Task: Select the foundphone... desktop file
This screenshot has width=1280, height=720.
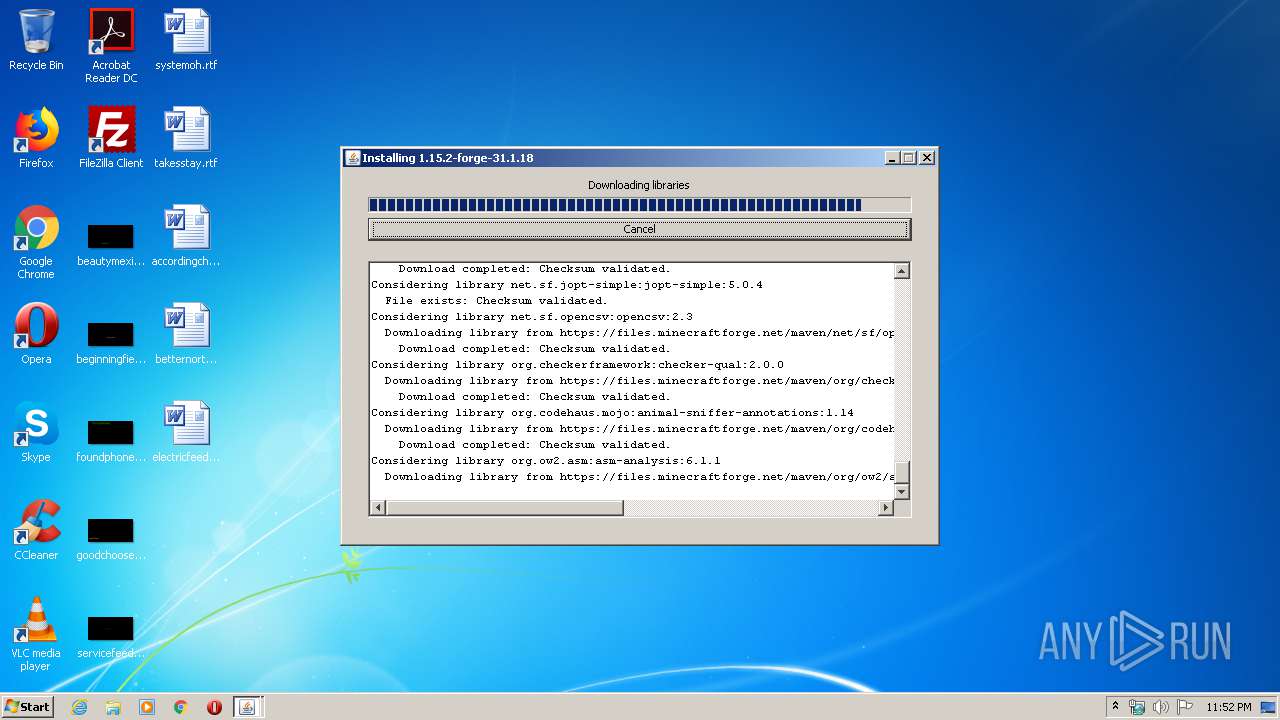Action: click(111, 440)
